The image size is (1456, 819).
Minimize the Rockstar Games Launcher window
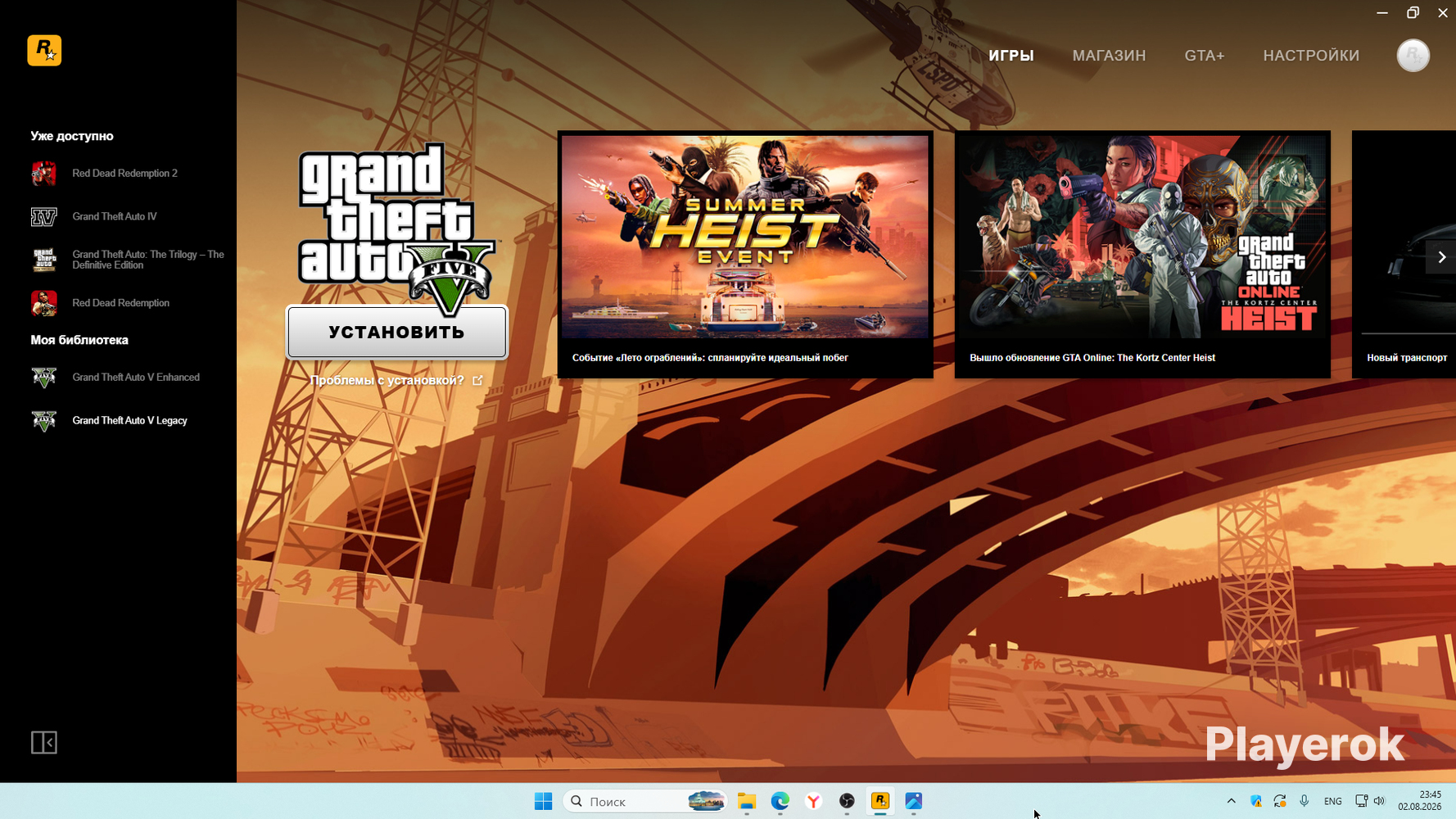click(x=1382, y=13)
